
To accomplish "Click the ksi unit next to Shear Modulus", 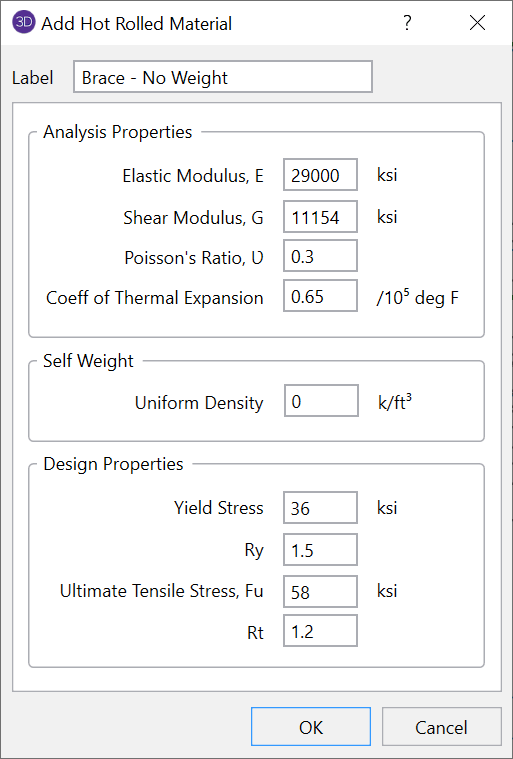I will [x=387, y=216].
